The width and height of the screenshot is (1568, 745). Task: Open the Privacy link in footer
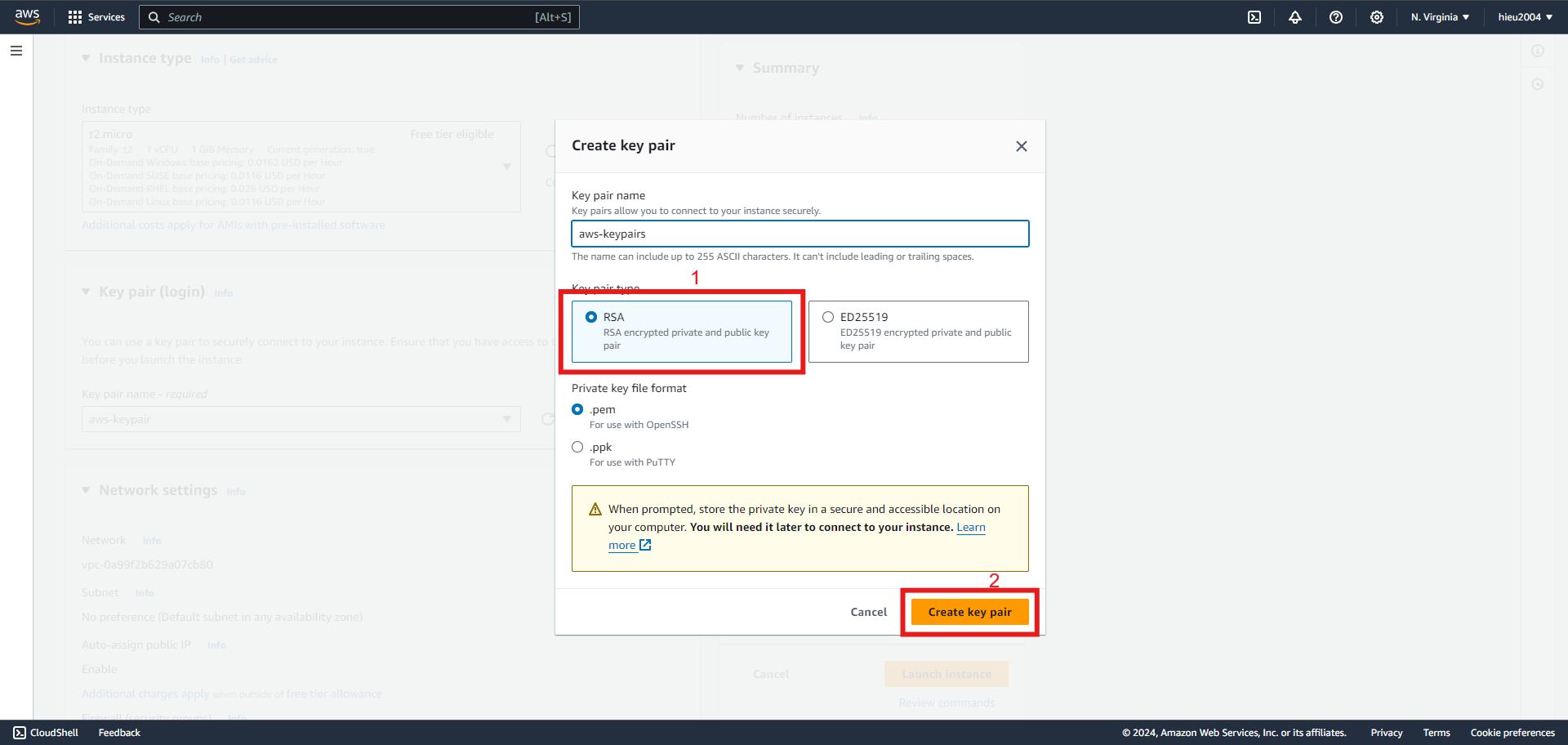click(1387, 733)
